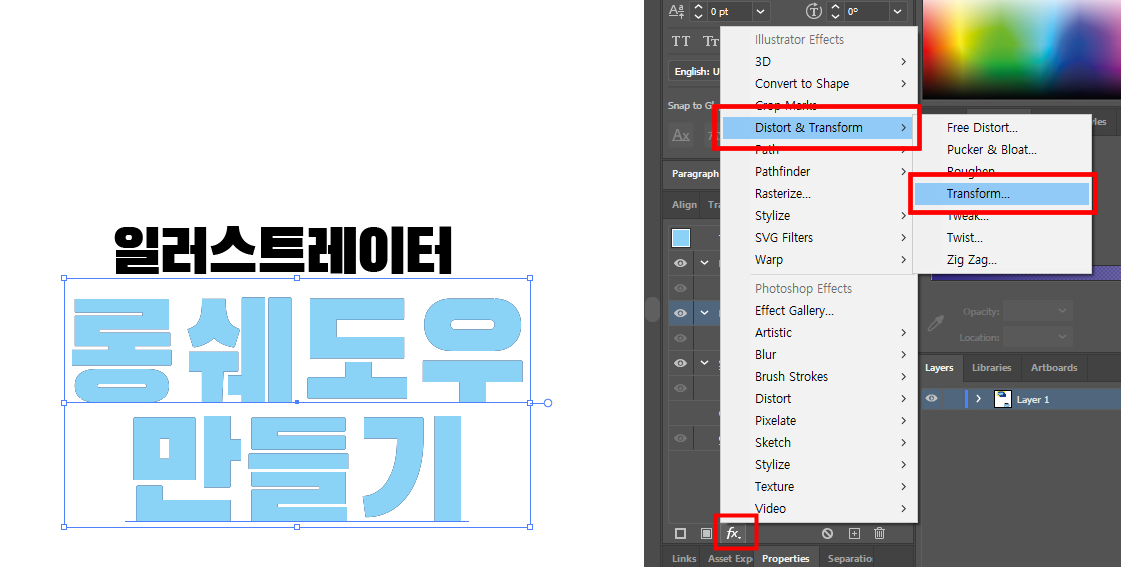Open the Convert to Shape submenu
1121x567 pixels.
pos(819,84)
